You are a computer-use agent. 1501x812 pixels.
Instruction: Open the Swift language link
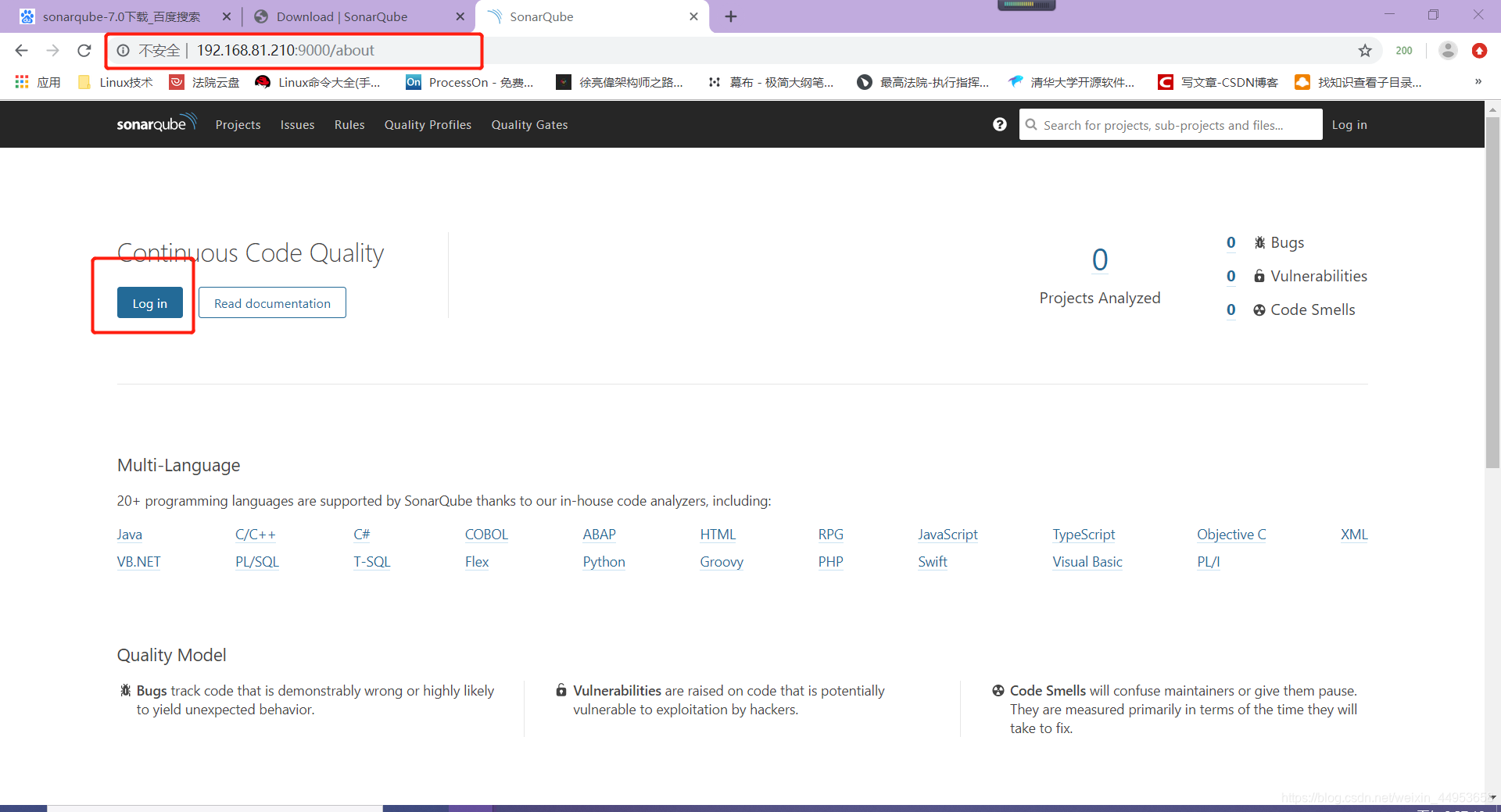(x=933, y=562)
